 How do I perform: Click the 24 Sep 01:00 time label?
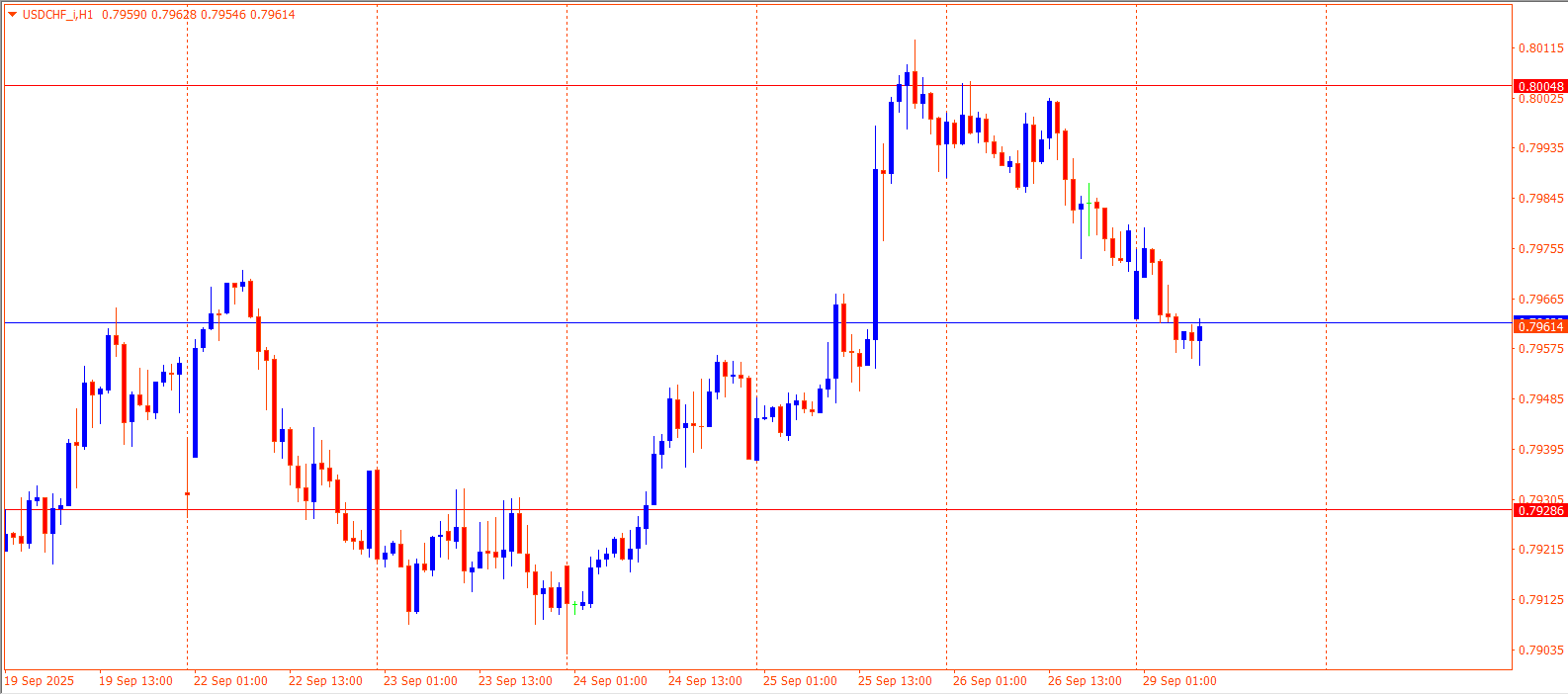(x=610, y=681)
